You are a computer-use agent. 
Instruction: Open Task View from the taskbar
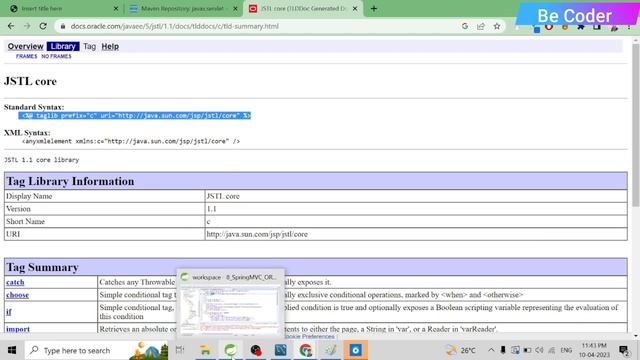180,350
